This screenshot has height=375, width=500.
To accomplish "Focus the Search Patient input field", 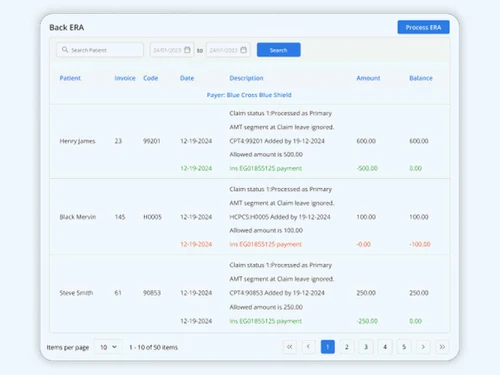I will click(100, 50).
